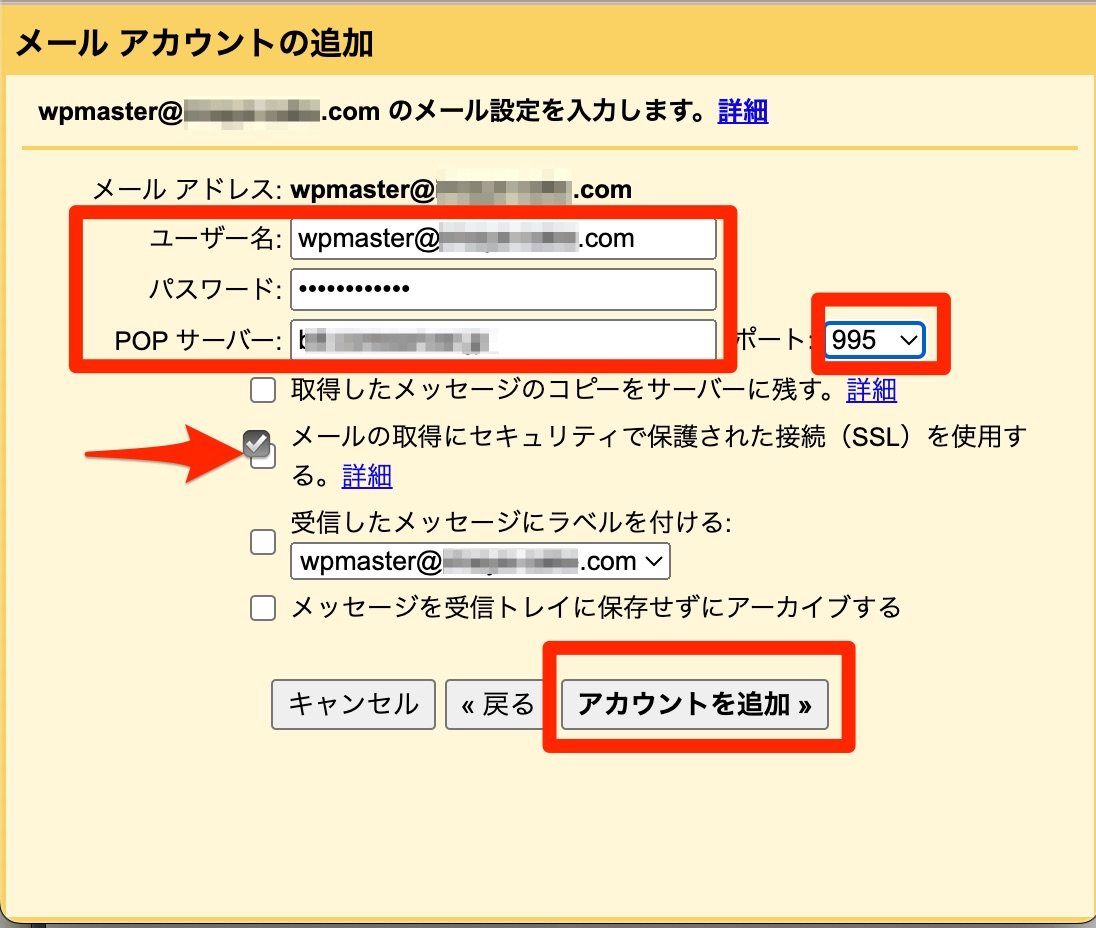1096x928 pixels.
Task: Focus the パスワード input field
Action: pyautogui.click(x=503, y=289)
